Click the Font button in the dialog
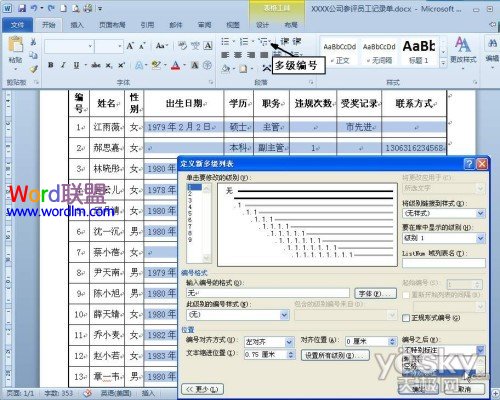500x400 pixels. 375,293
